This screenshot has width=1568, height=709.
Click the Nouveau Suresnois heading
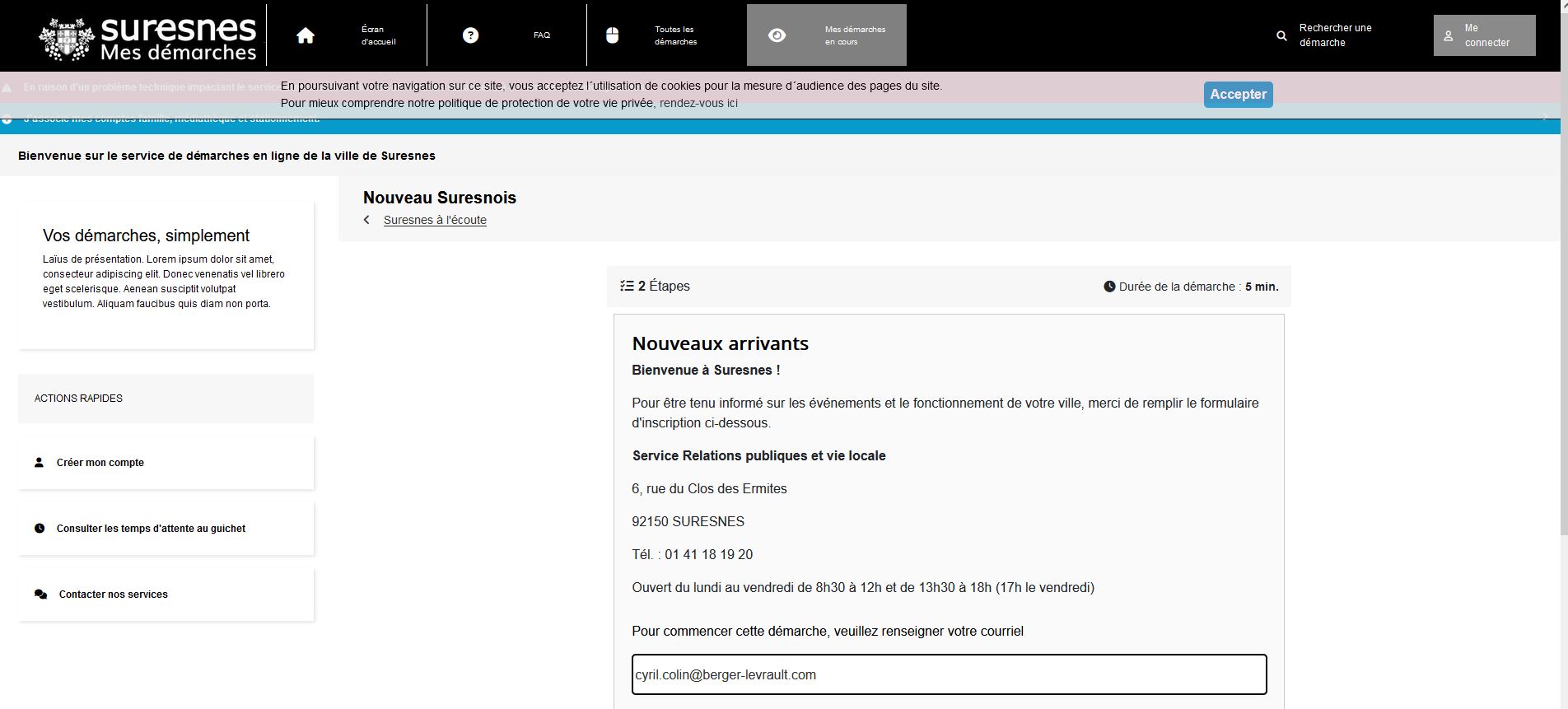click(x=440, y=198)
